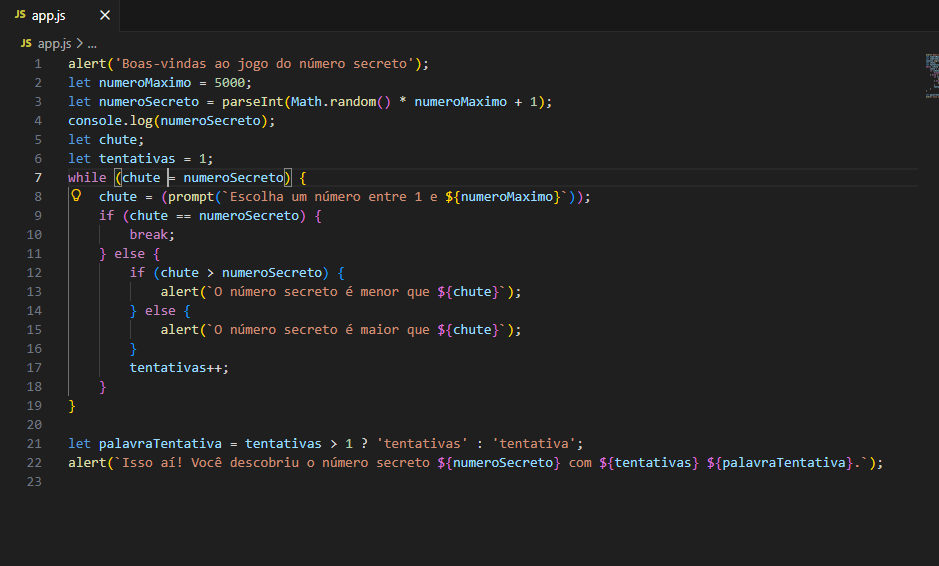Click 'console.log' on line 4

pyautogui.click(x=110, y=120)
